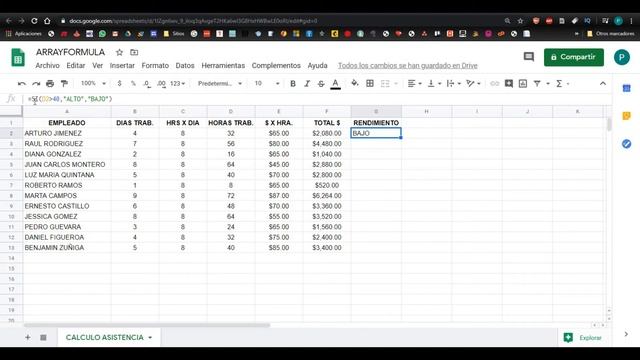Screen dimensions: 640x360
Task: Rename the ARRAYFORMULA document title
Action: pos(70,52)
